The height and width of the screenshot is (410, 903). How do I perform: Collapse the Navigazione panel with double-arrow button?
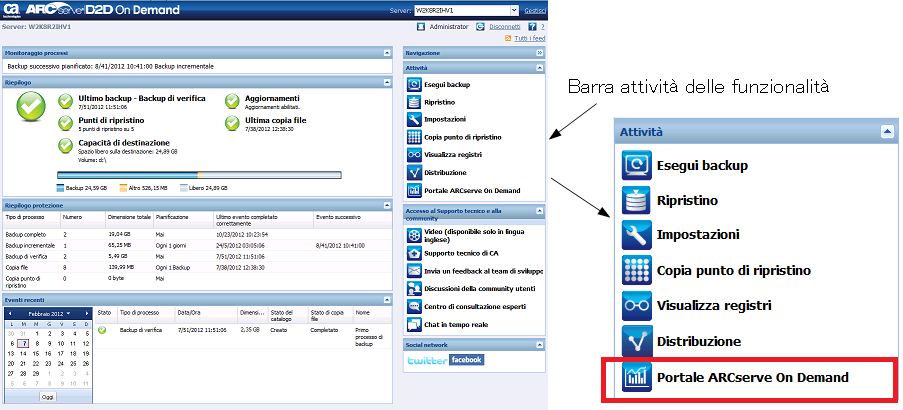click(x=540, y=53)
